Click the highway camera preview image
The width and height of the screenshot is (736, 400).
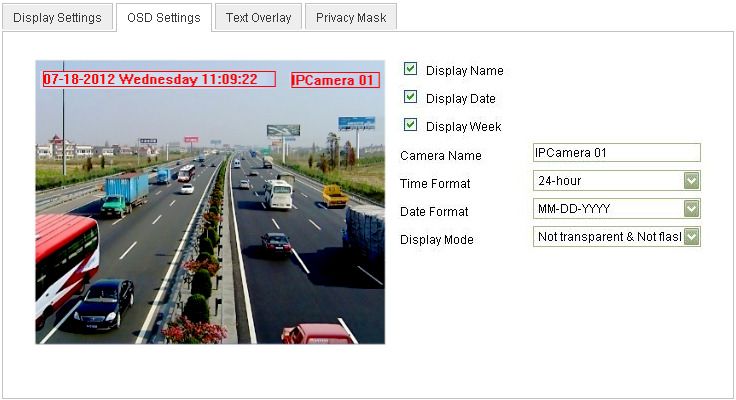pos(210,202)
